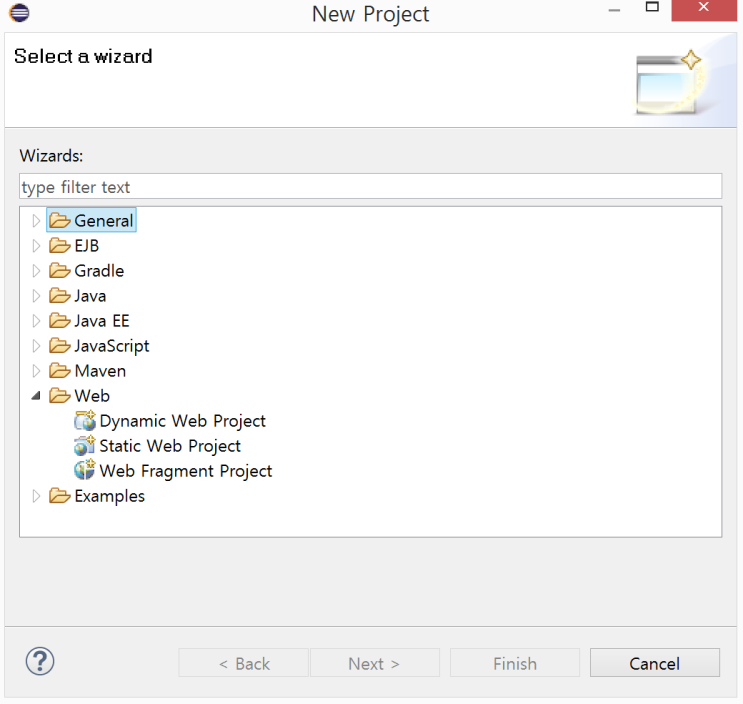
Task: Click the Back button
Action: [244, 663]
